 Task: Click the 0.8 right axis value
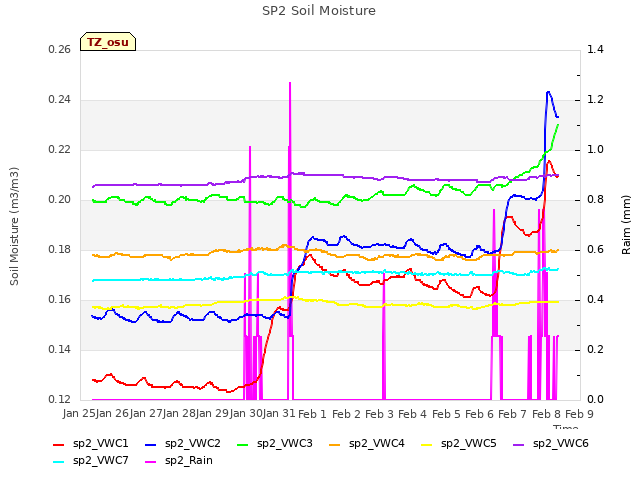coord(595,200)
